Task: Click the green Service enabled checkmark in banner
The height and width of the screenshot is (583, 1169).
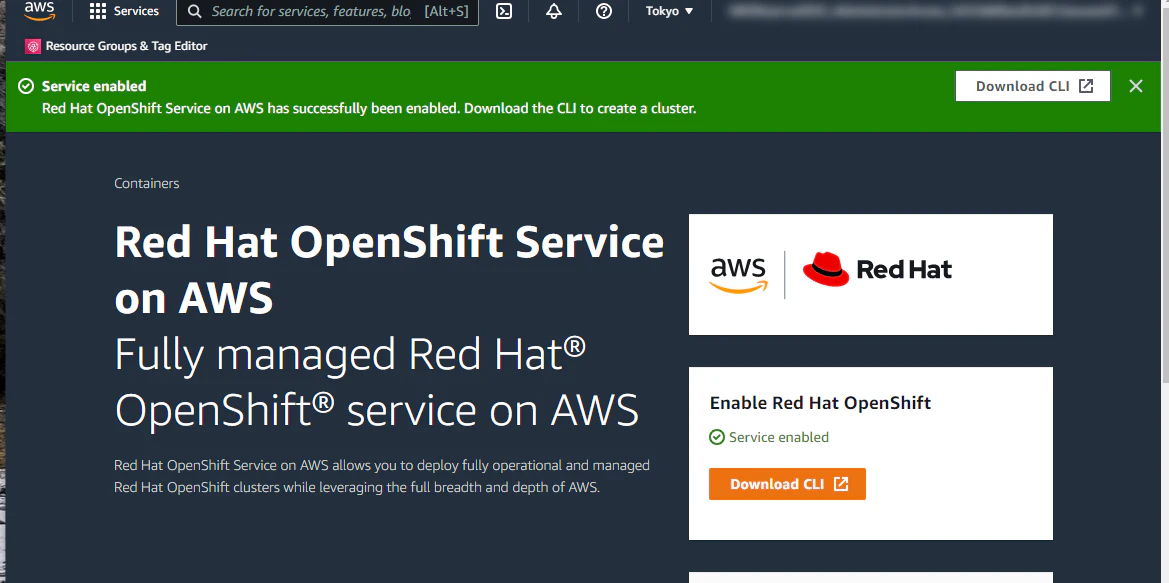Action: pyautogui.click(x=26, y=86)
